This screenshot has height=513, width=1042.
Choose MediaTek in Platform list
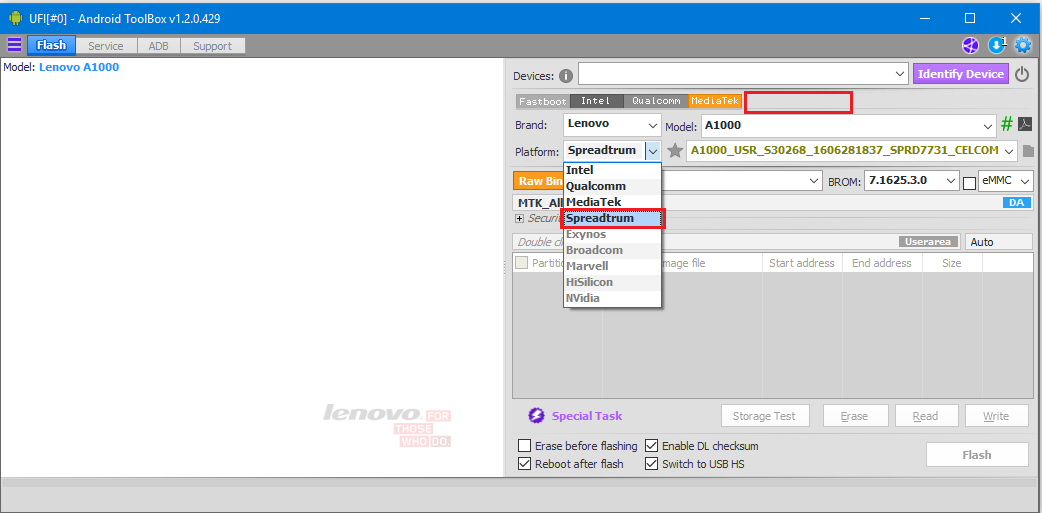612,202
